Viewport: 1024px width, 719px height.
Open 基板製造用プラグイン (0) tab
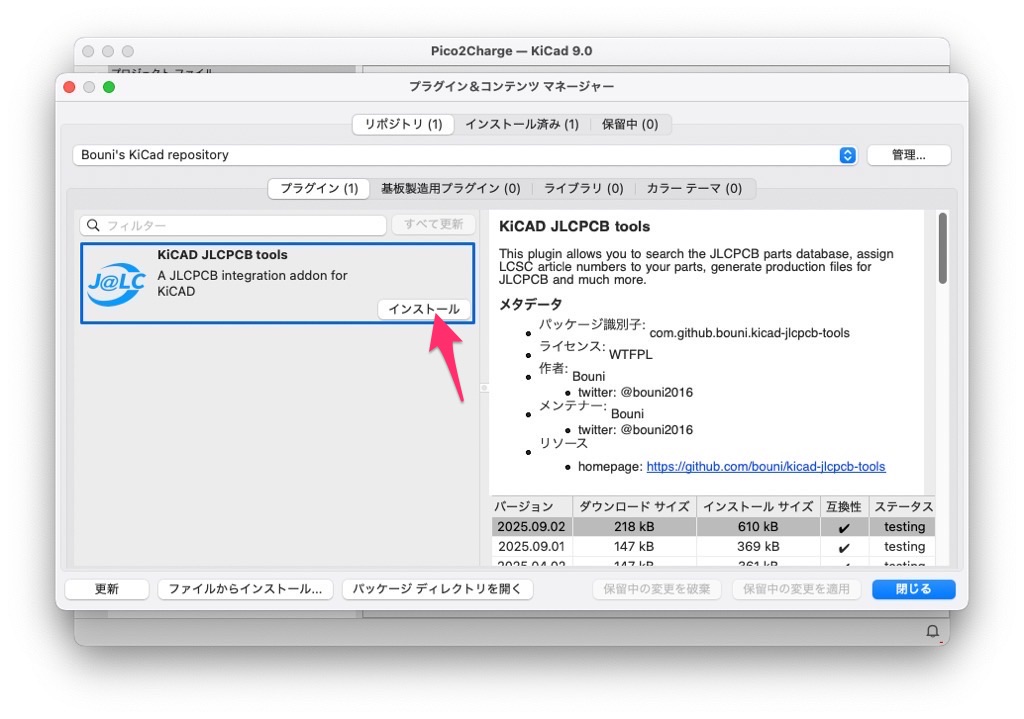450,188
